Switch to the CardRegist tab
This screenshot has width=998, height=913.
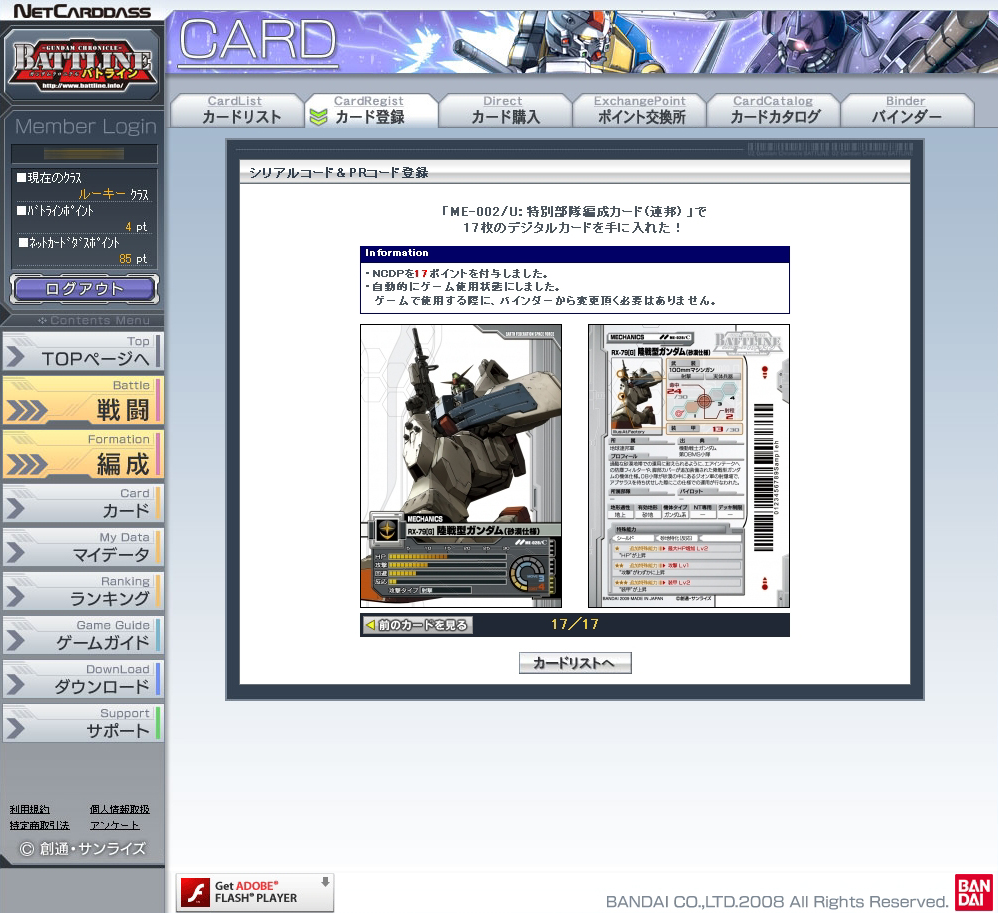click(371, 110)
